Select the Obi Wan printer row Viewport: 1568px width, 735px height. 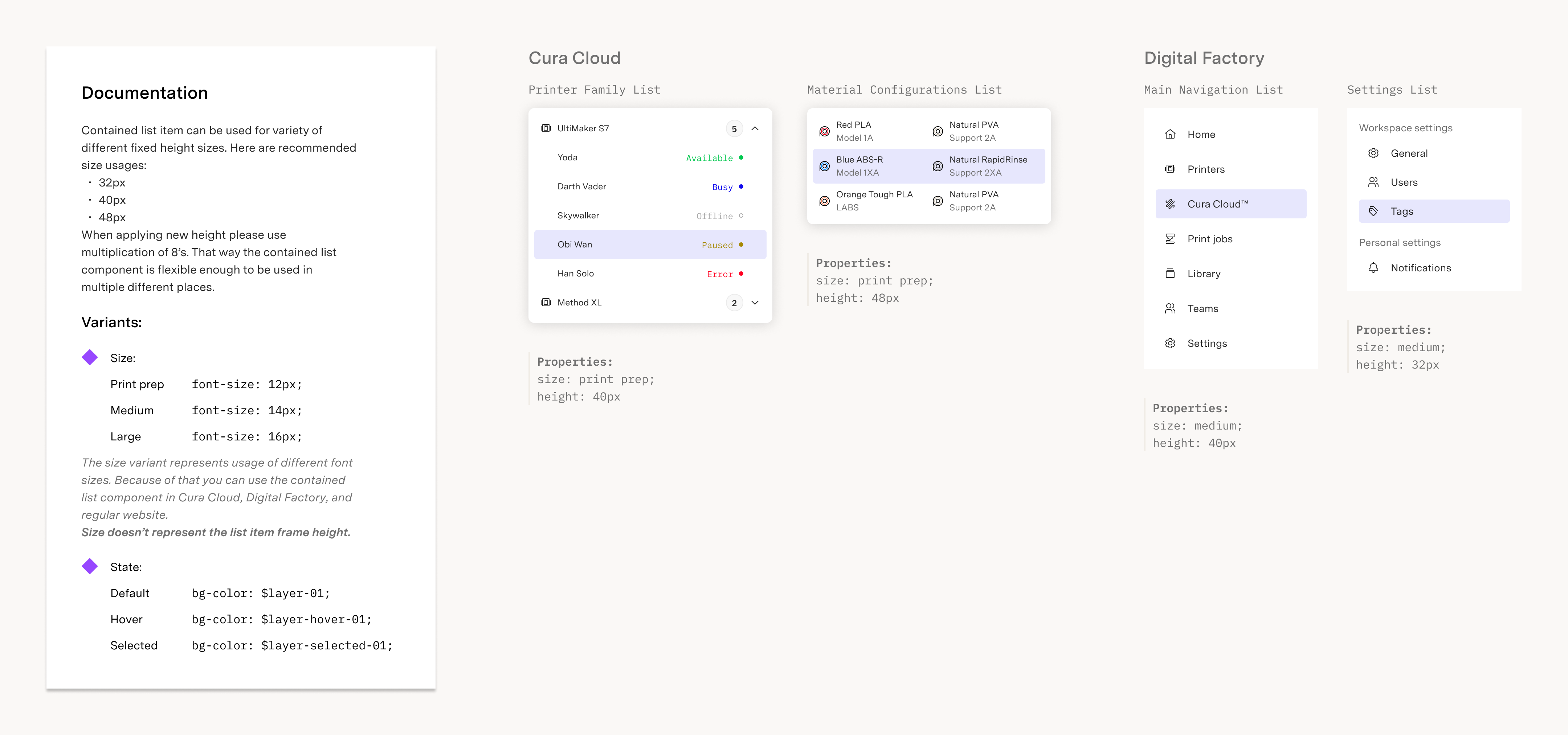(650, 245)
